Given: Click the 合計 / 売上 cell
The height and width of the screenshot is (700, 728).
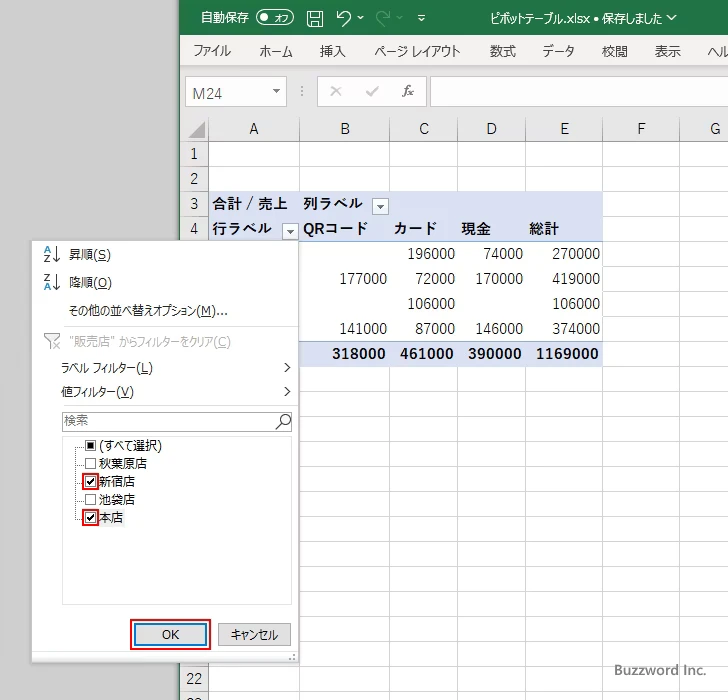Looking at the screenshot, I should click(x=254, y=204).
